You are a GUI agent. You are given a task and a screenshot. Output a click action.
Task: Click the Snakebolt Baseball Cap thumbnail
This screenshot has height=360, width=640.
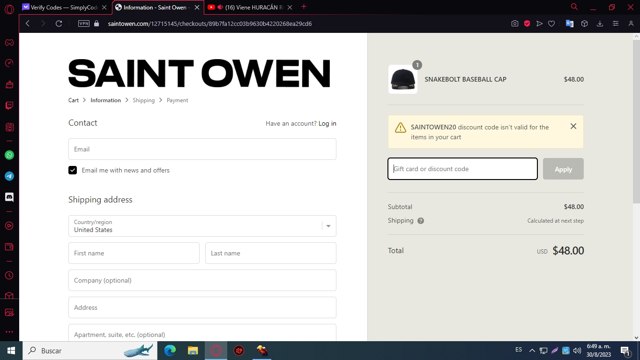click(x=402, y=79)
